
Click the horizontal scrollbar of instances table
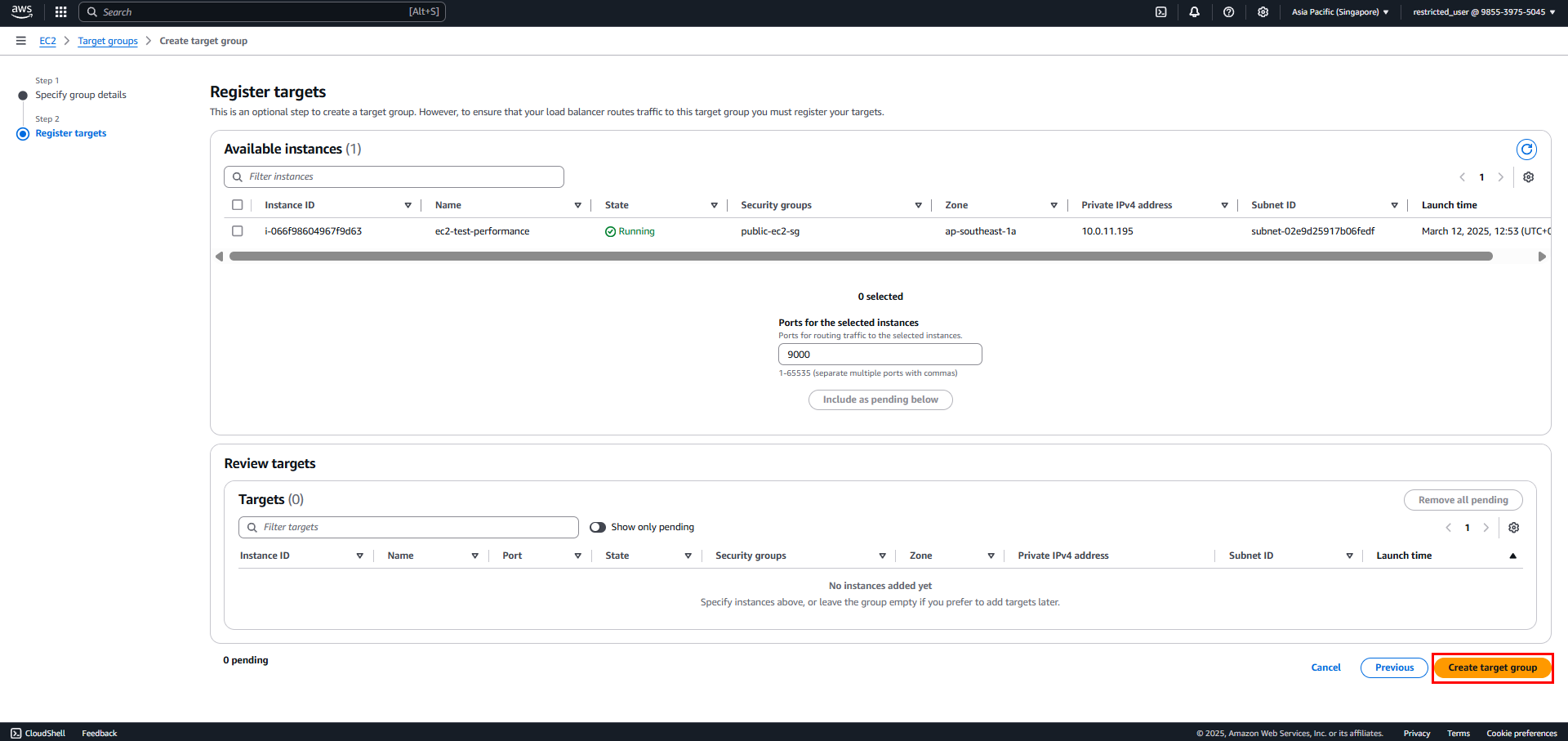click(x=861, y=257)
